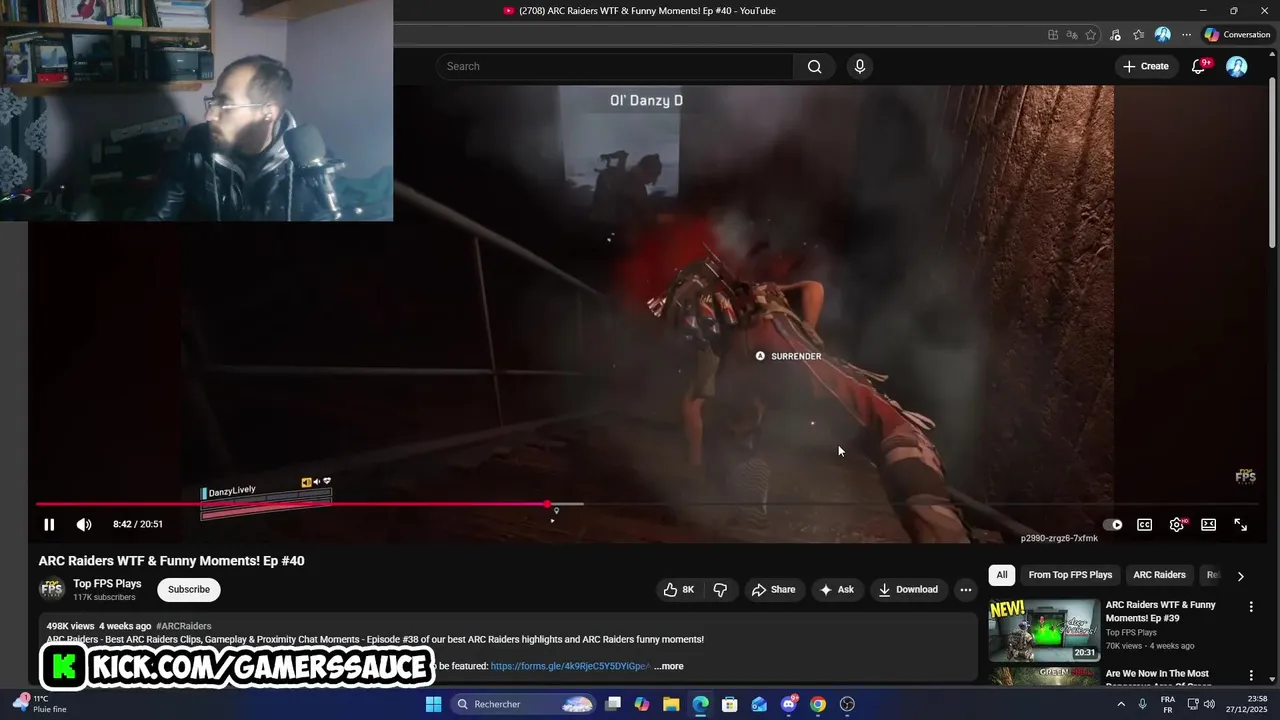Click the FRA FR language indicator
1280x720 pixels.
1168,704
